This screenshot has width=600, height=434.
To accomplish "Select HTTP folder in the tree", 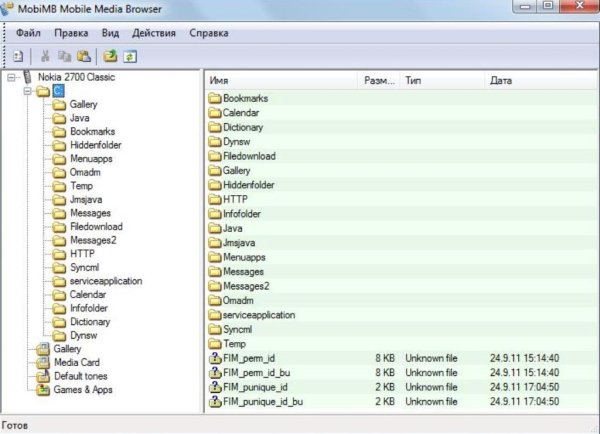I will pyautogui.click(x=82, y=254).
